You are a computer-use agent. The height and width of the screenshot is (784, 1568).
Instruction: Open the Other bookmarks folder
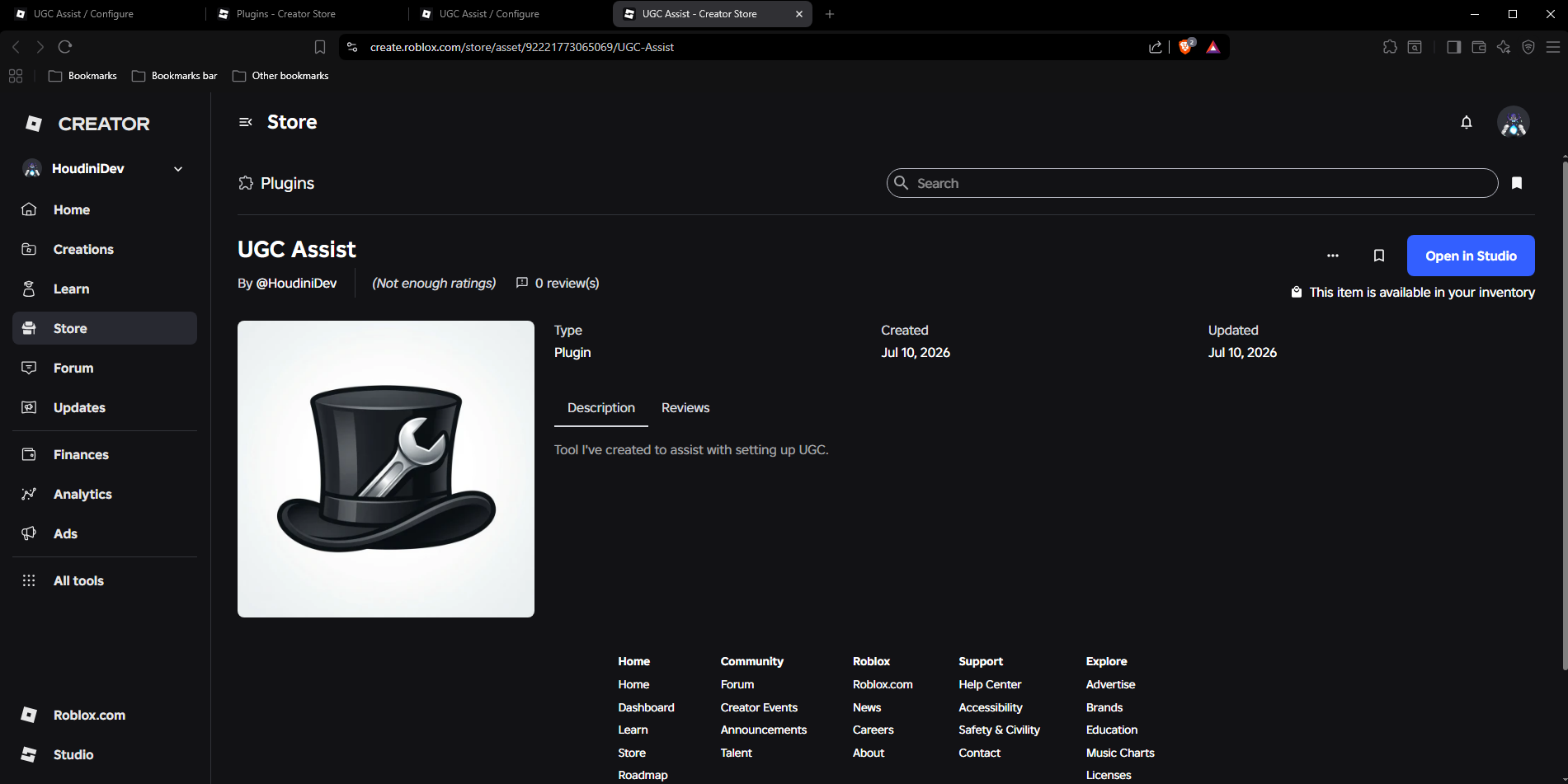280,76
